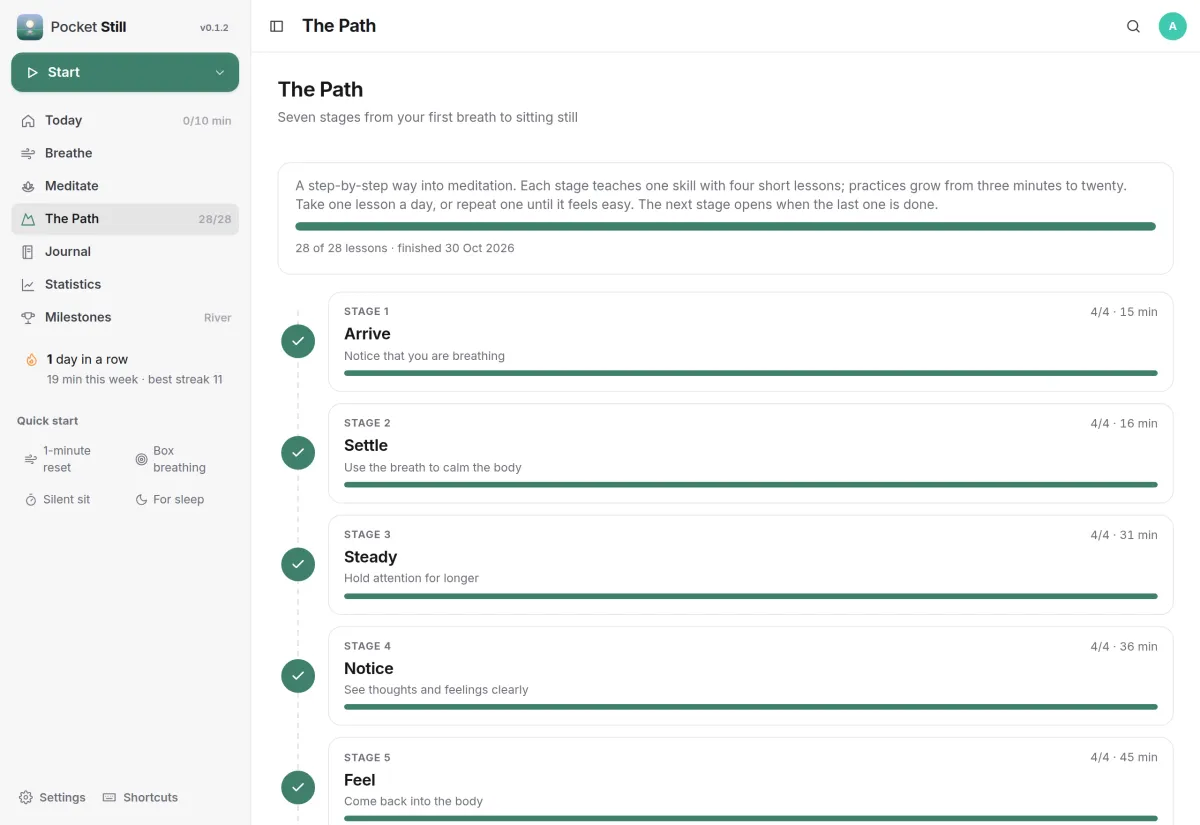The height and width of the screenshot is (825, 1200).
Task: Click the Statistics chart icon
Action: pyautogui.click(x=28, y=285)
